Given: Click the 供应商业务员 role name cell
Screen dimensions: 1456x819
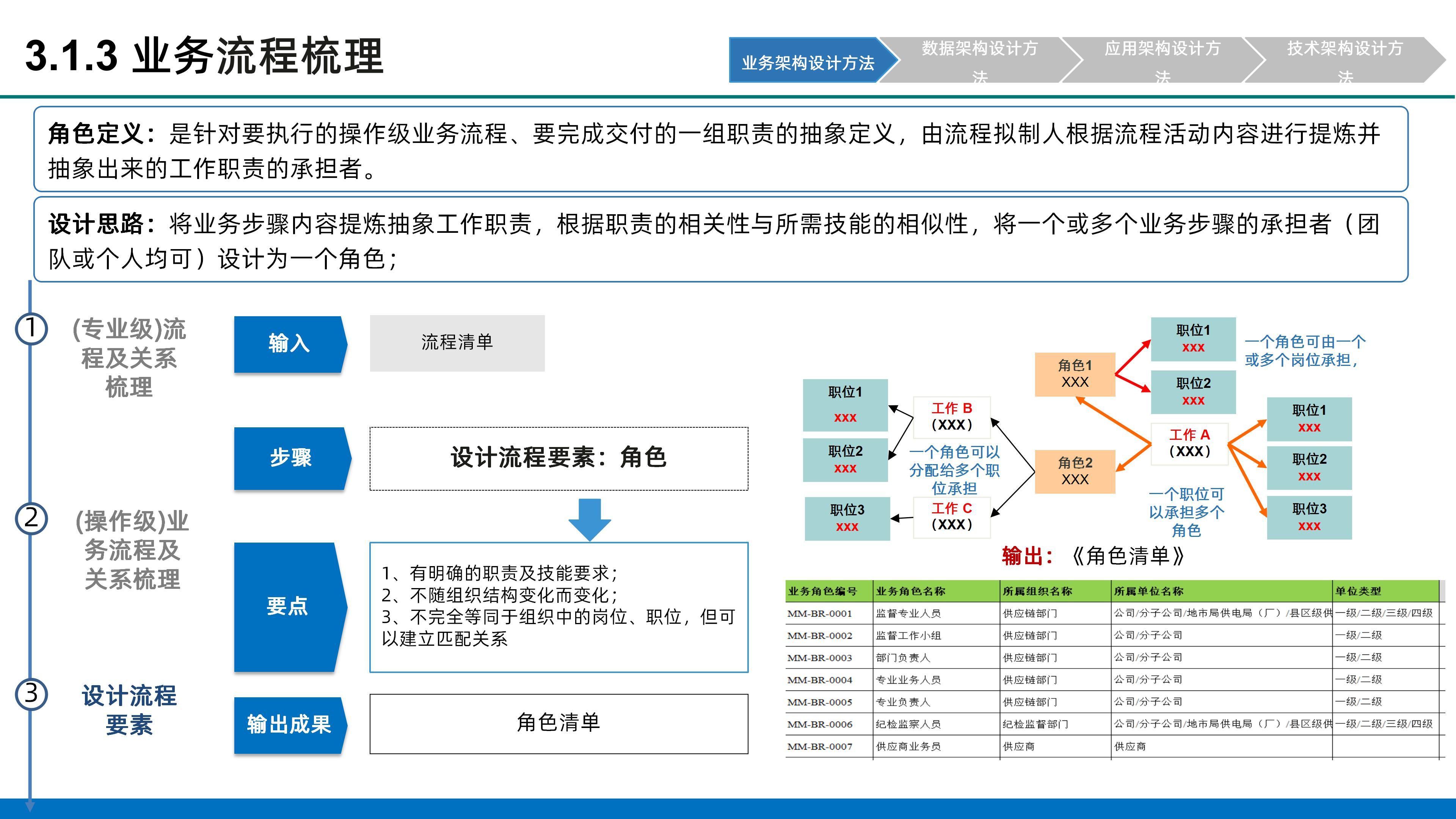Looking at the screenshot, I should click(x=936, y=747).
